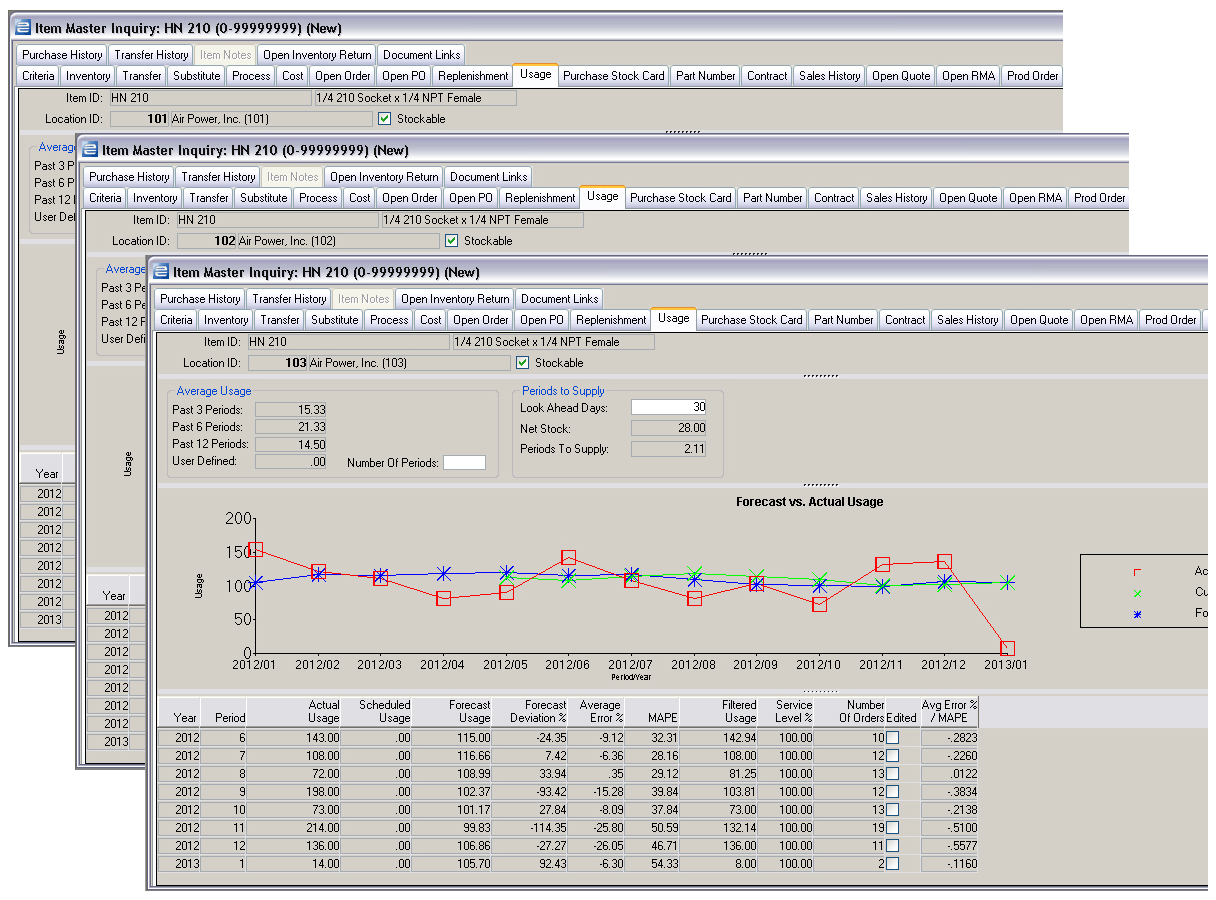This screenshot has height=900, width=1216.
Task: Click the Periods To Supply value 2.11
Action: [669, 448]
